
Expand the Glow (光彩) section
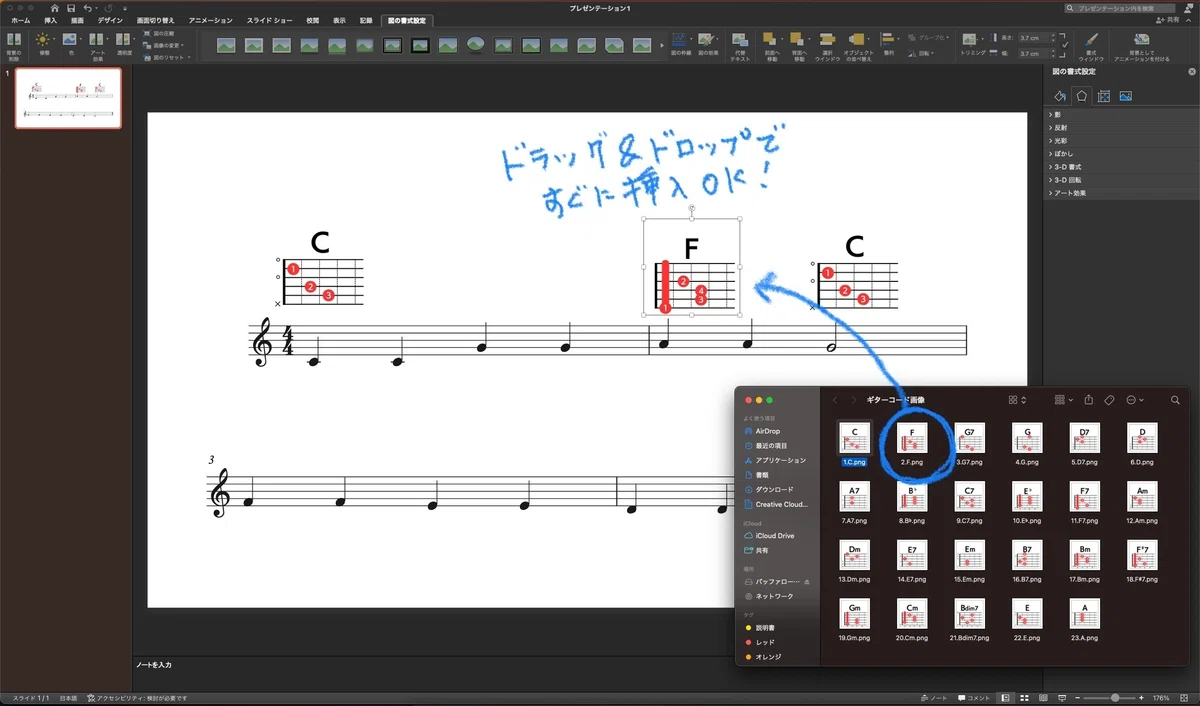[1056, 141]
